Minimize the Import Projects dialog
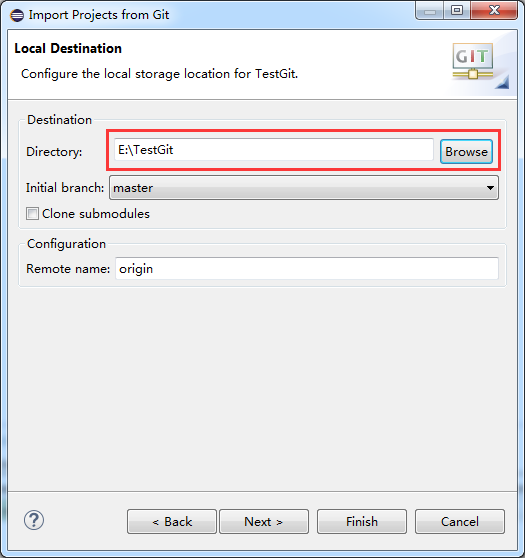525x558 pixels. (430, 11)
